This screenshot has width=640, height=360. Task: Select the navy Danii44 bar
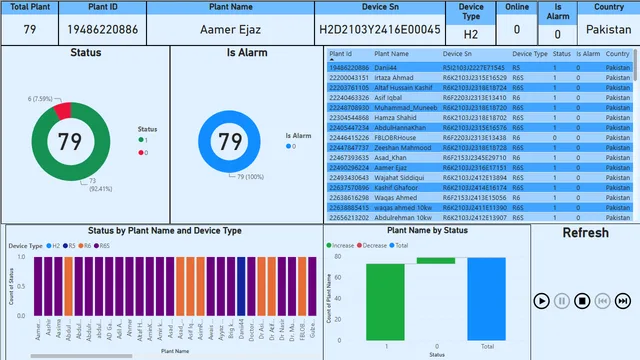point(241,286)
